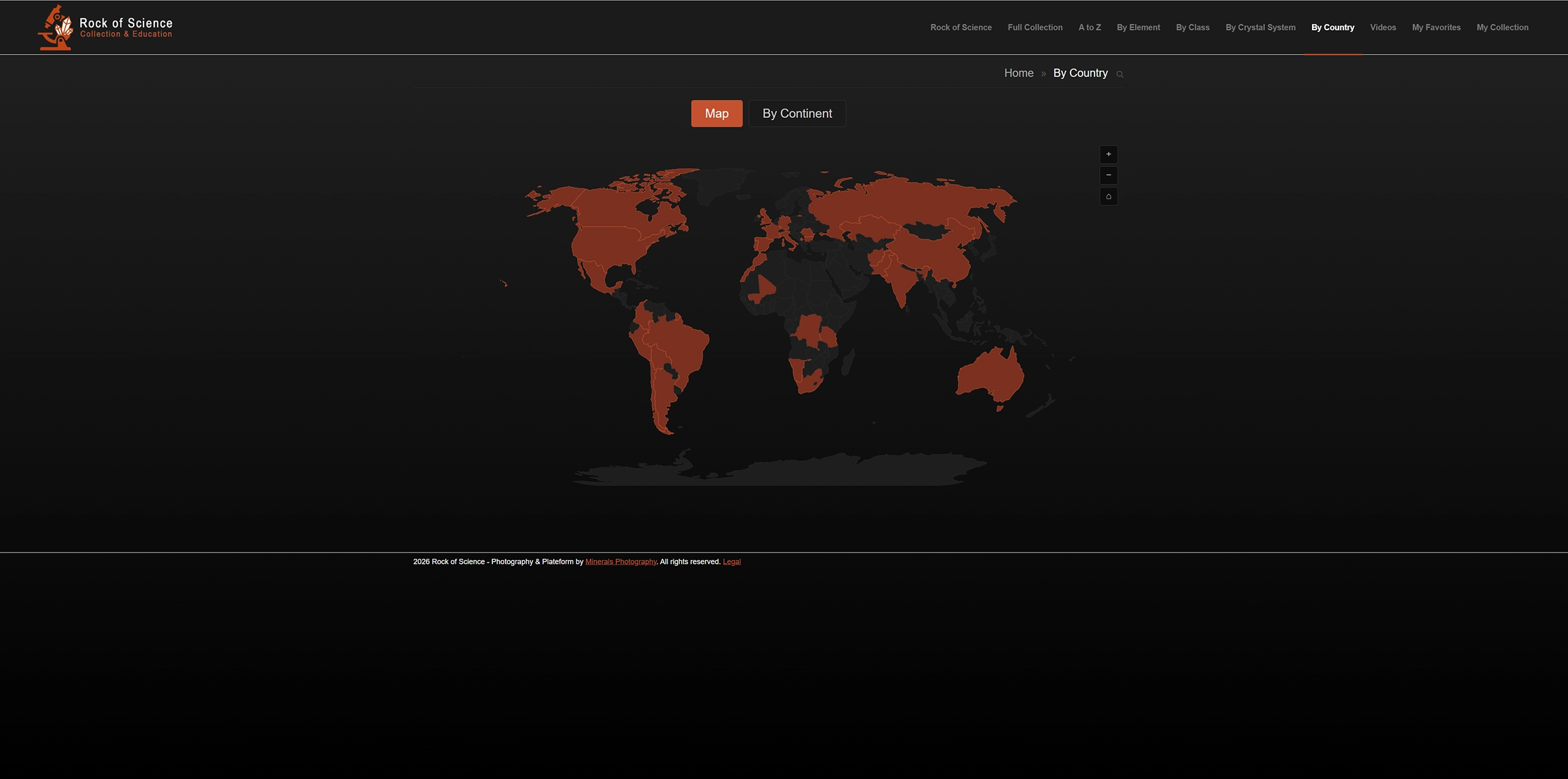Viewport: 1568px width, 779px height.
Task: Zoom out of the map with minus button
Action: 1108,175
